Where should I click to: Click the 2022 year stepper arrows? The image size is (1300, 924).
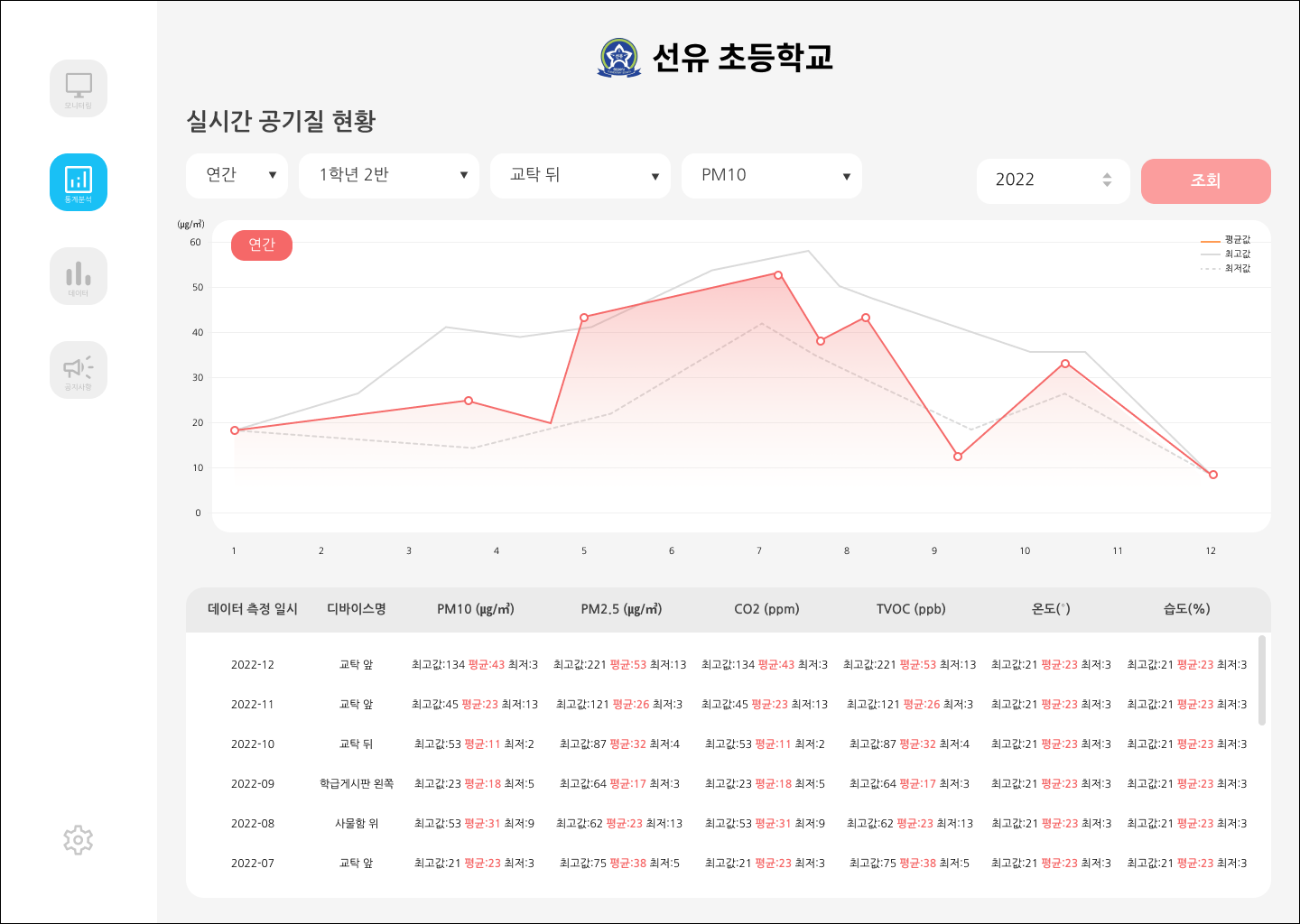pos(1107,180)
